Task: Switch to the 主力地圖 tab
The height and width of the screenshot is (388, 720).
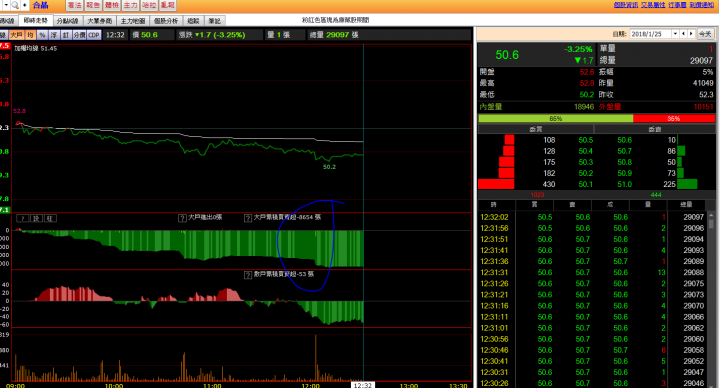Action: [133, 21]
